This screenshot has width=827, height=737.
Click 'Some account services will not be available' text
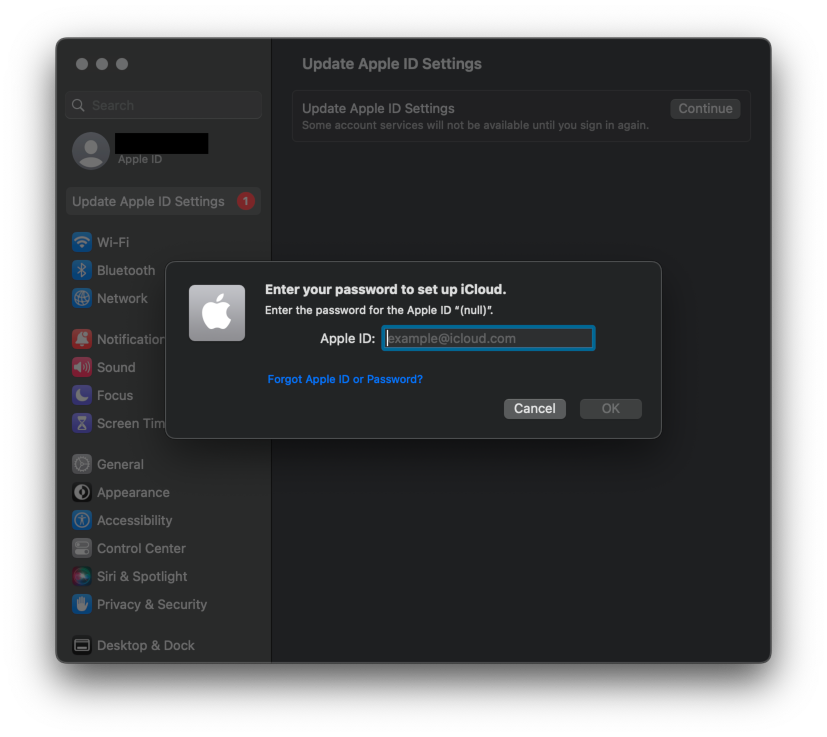(475, 125)
